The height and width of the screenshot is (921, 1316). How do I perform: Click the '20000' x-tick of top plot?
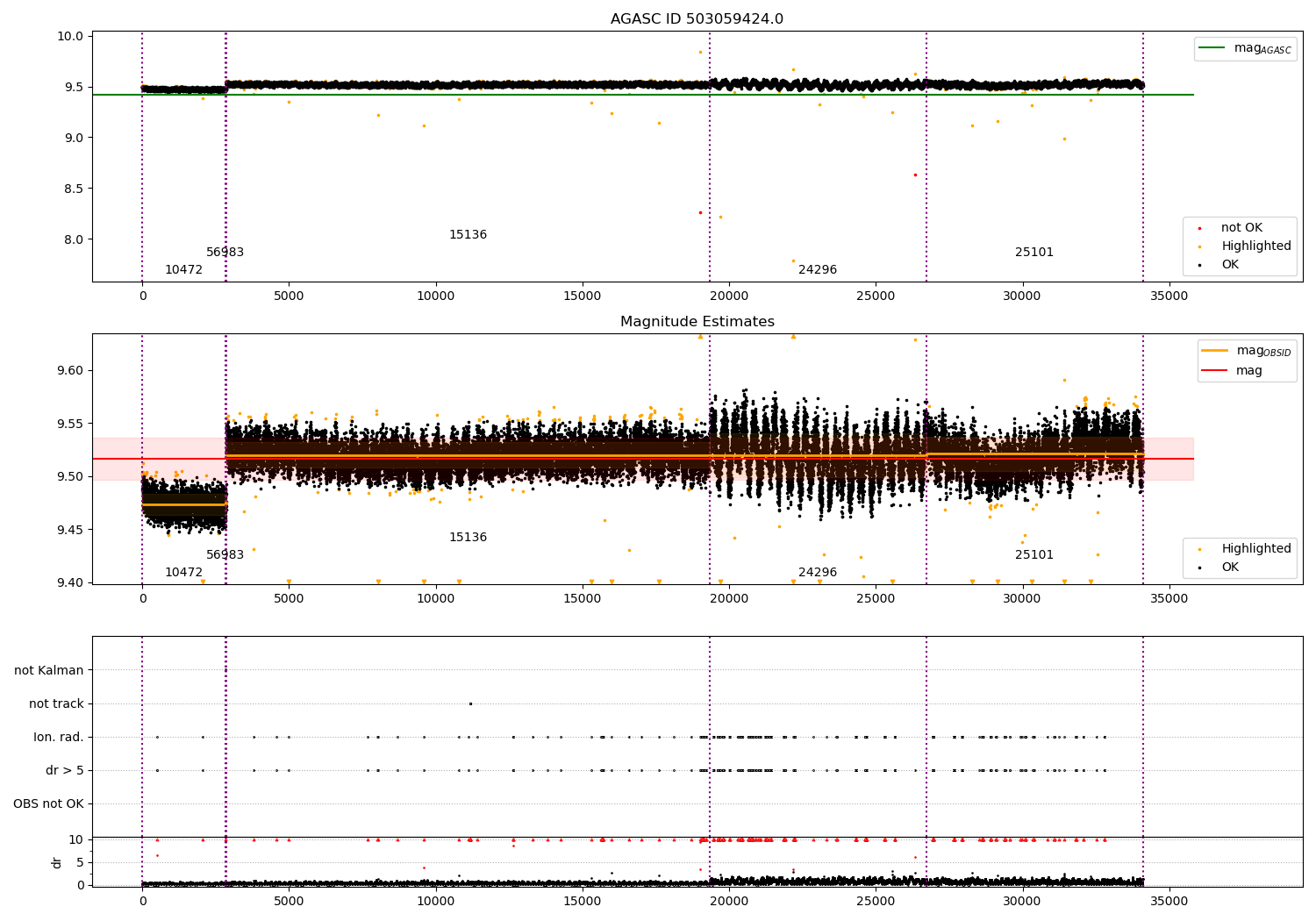729,296
